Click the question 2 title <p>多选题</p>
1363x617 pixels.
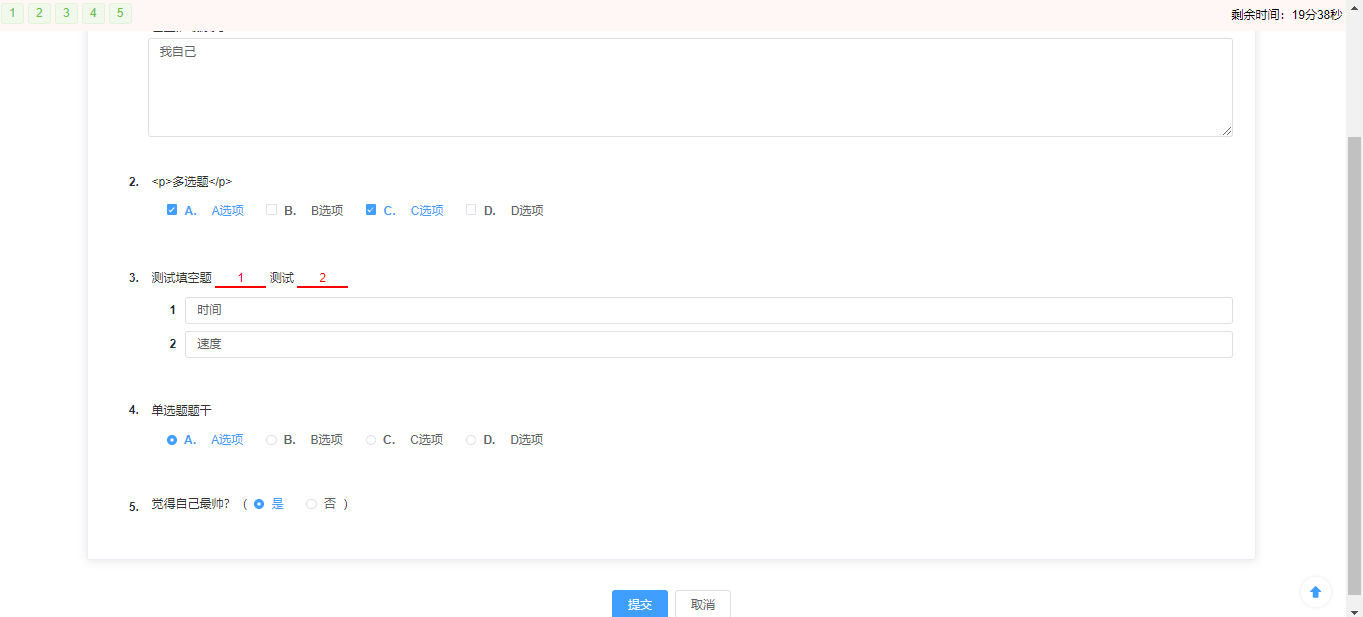(x=192, y=182)
